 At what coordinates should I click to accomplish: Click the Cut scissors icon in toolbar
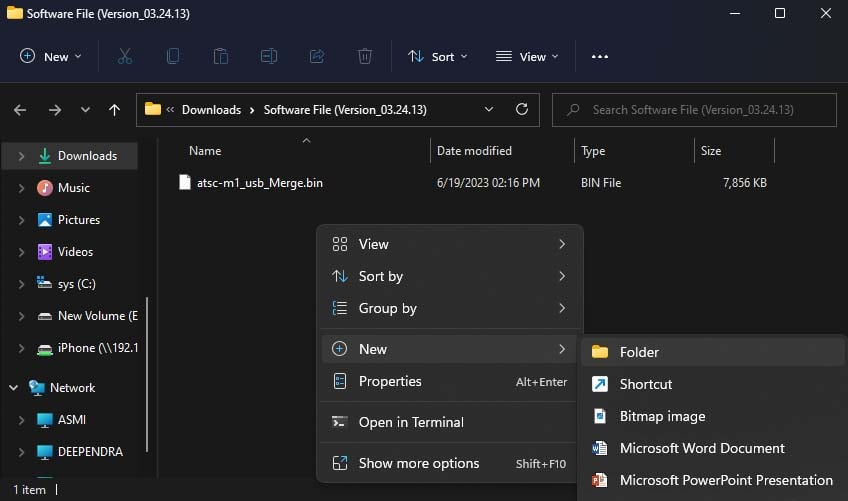[x=125, y=57]
